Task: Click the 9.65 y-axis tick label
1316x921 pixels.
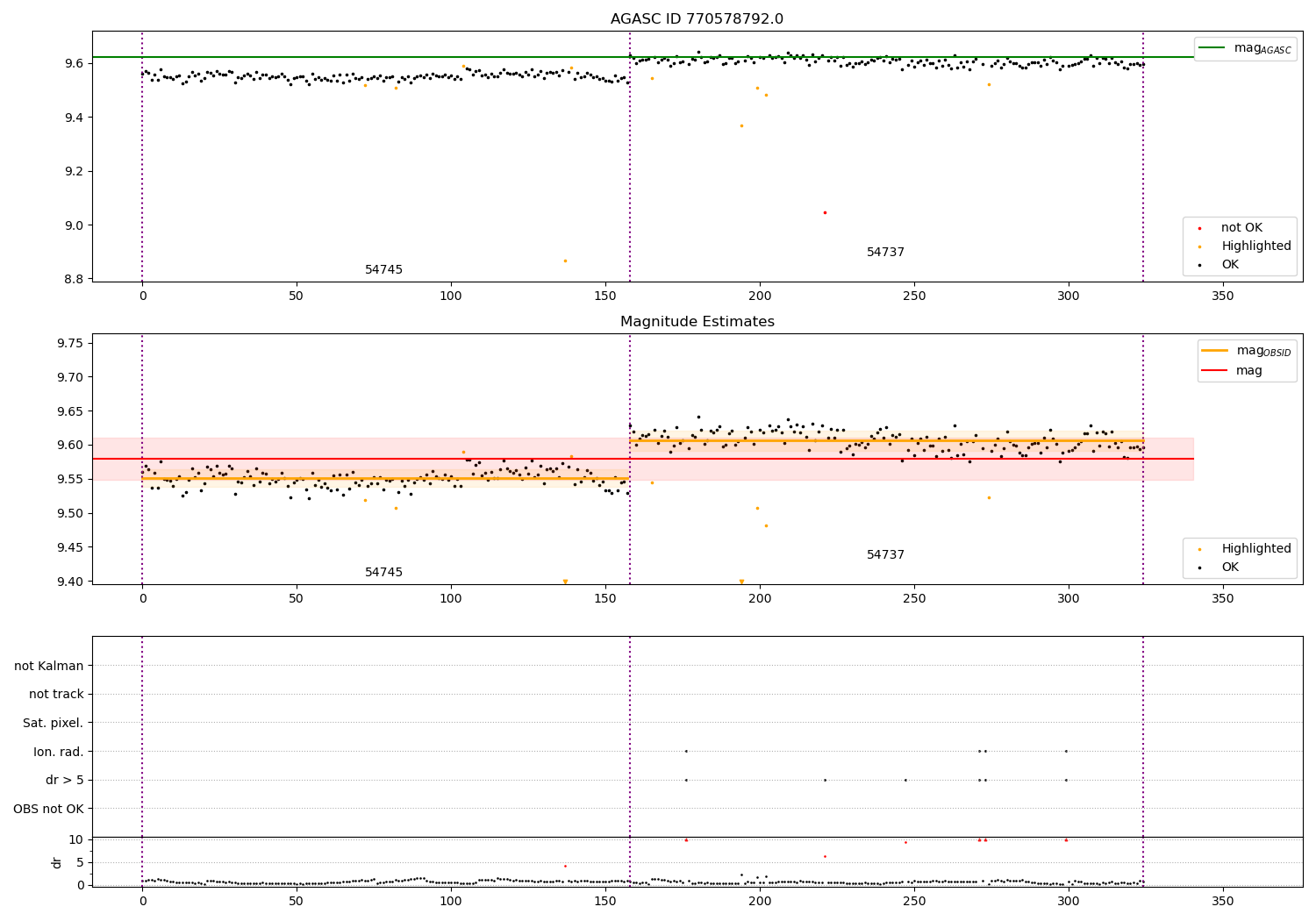Action: point(70,411)
